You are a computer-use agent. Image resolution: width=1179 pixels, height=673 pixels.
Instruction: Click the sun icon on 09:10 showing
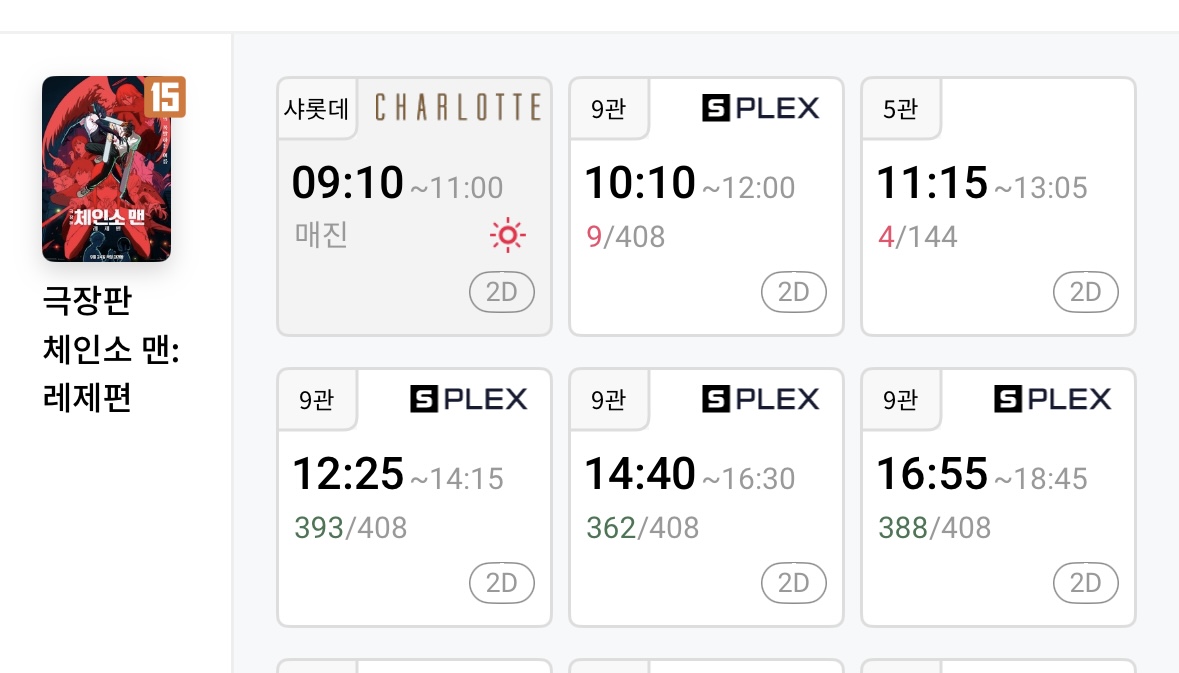coord(507,235)
